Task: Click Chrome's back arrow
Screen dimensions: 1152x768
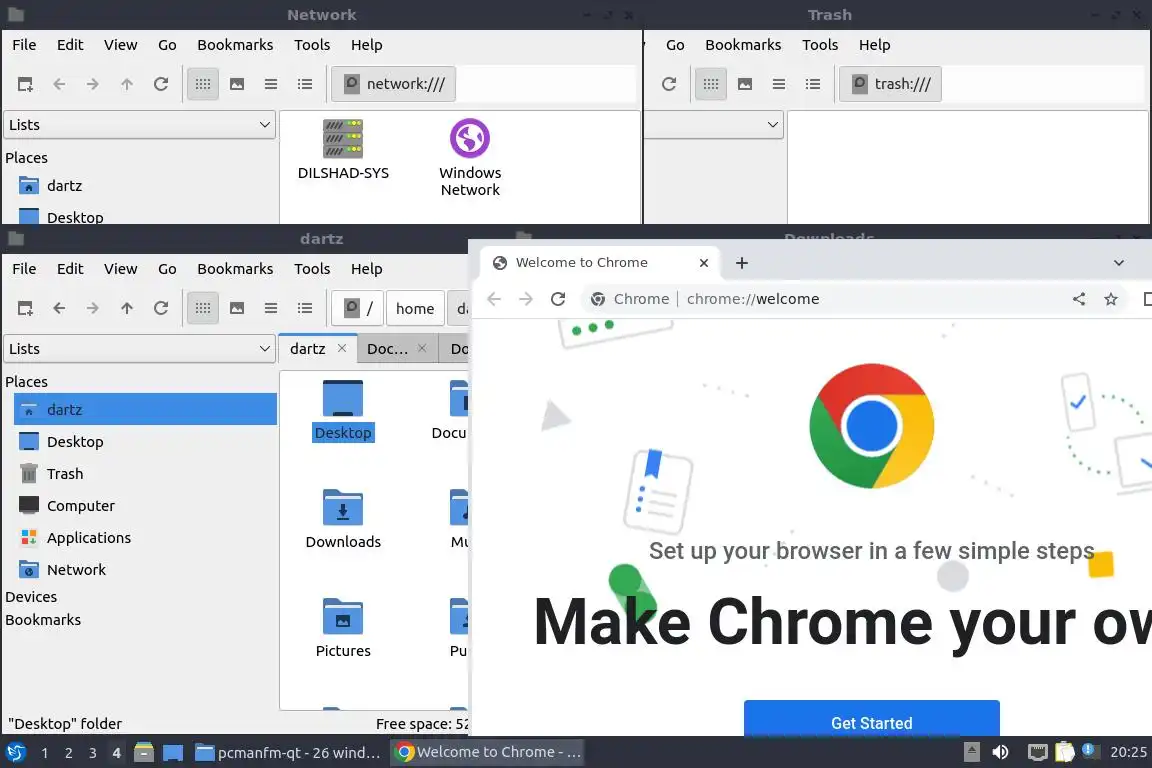Action: 494,299
